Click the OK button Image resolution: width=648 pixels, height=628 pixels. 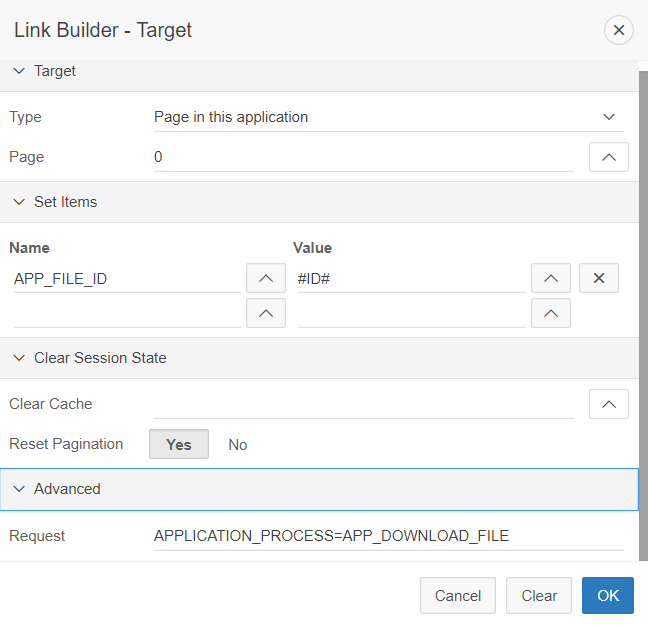(608, 595)
